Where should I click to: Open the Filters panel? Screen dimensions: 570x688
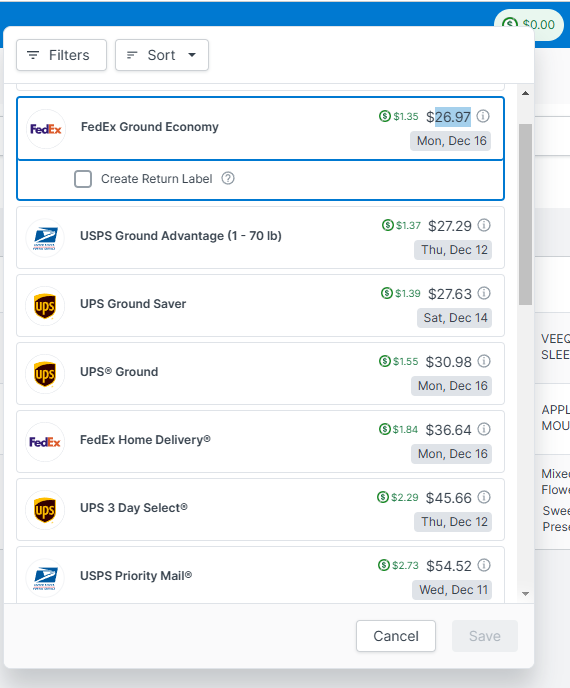coord(61,55)
